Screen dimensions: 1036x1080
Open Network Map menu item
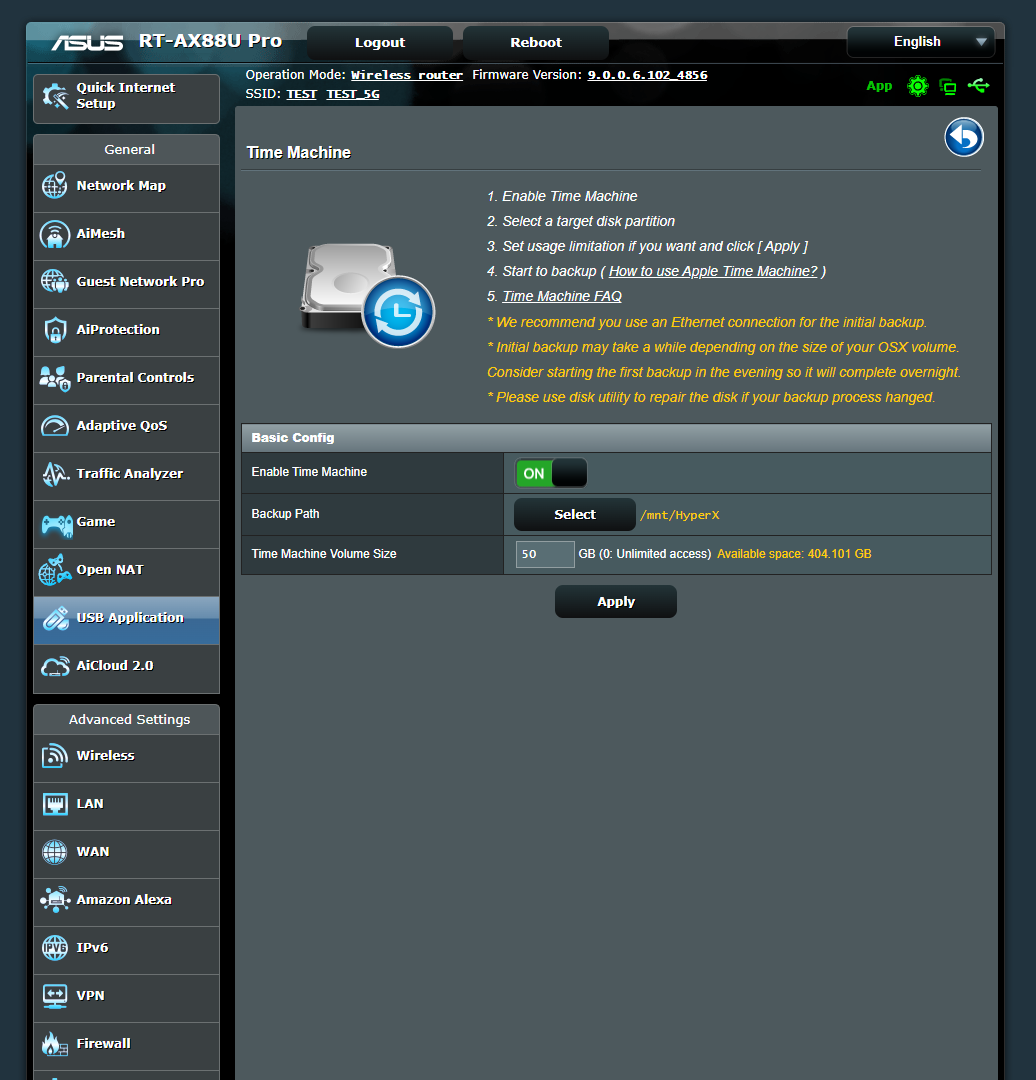127,186
